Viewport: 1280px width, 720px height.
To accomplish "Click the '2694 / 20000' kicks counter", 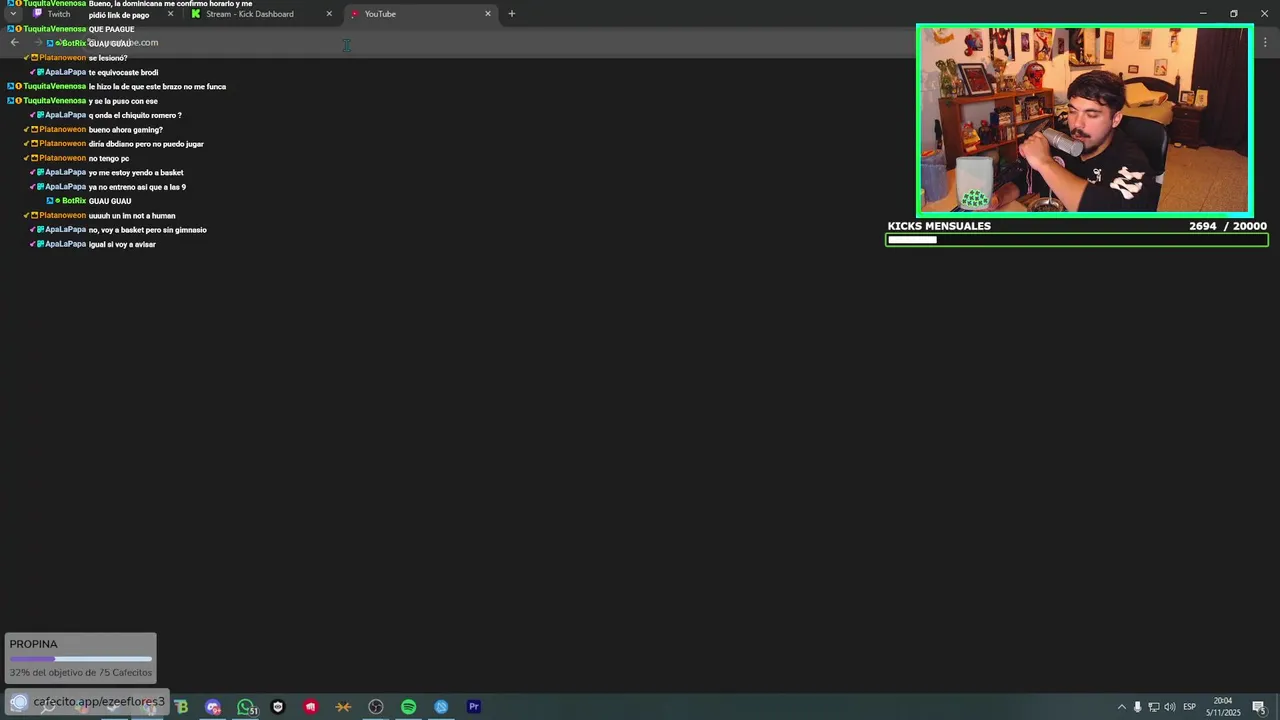I will pyautogui.click(x=1228, y=226).
